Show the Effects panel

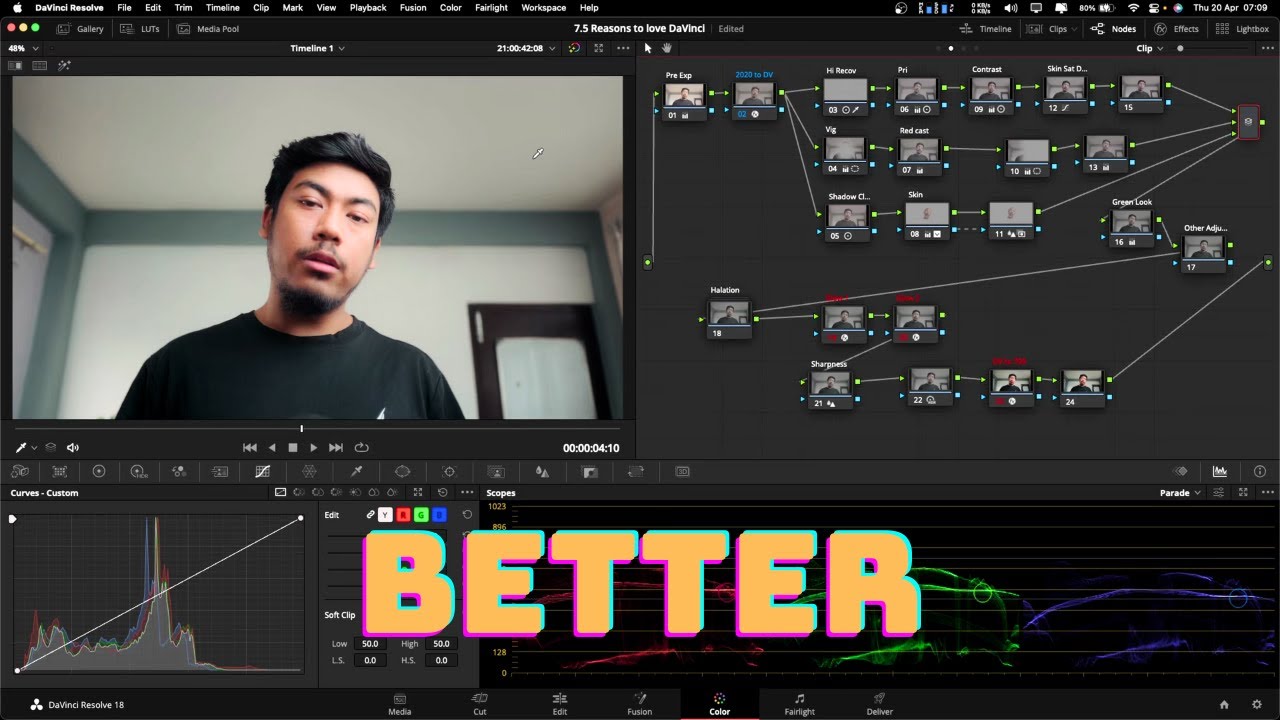tap(1176, 29)
